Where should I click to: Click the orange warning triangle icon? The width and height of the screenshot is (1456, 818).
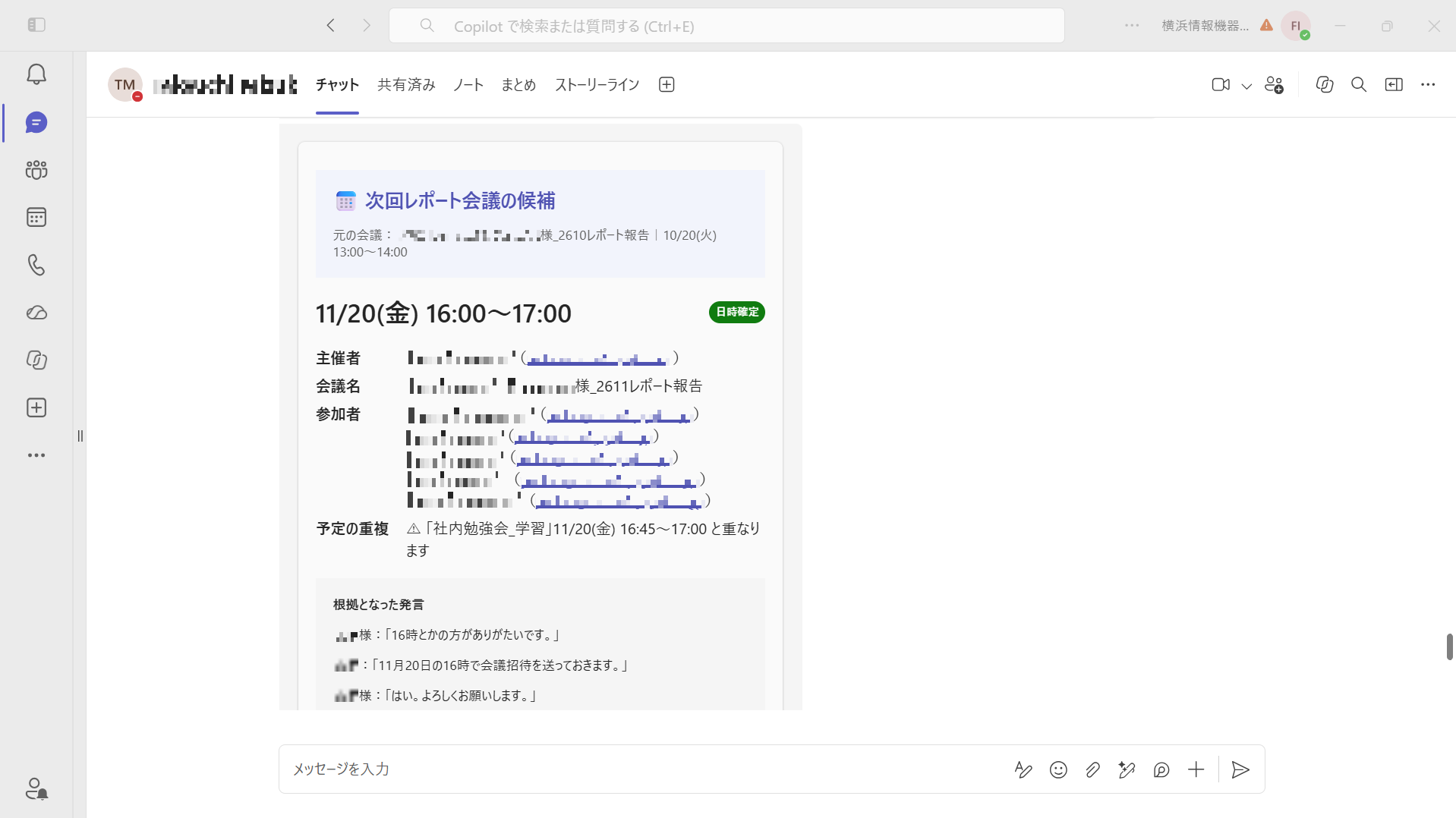1266,25
